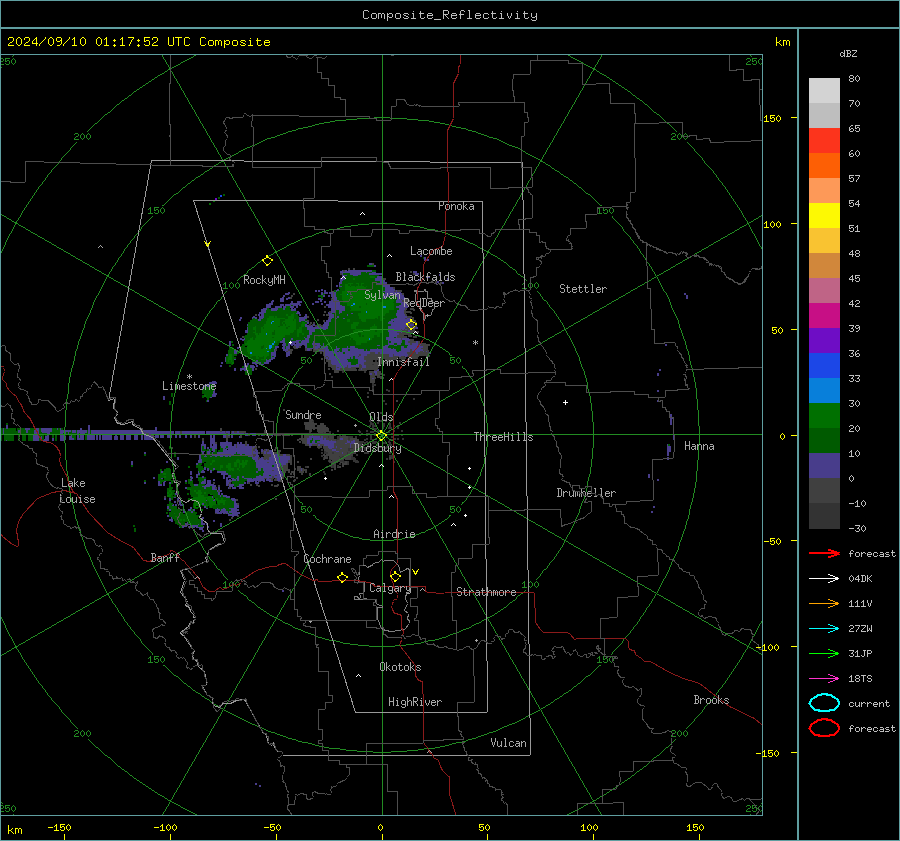Click the yellow diamond marker below Cochrane

[342, 577]
